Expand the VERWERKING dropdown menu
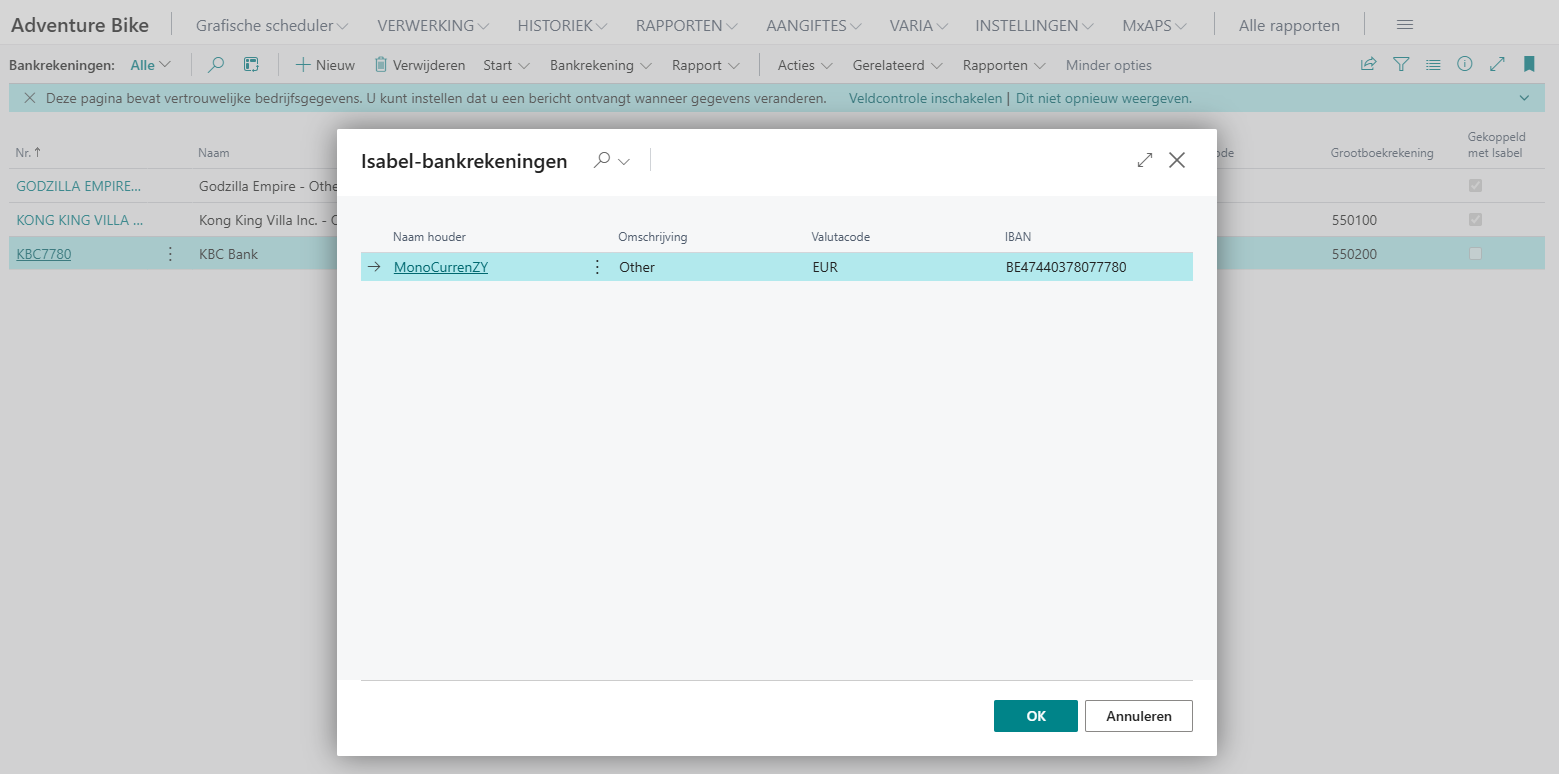 (433, 25)
